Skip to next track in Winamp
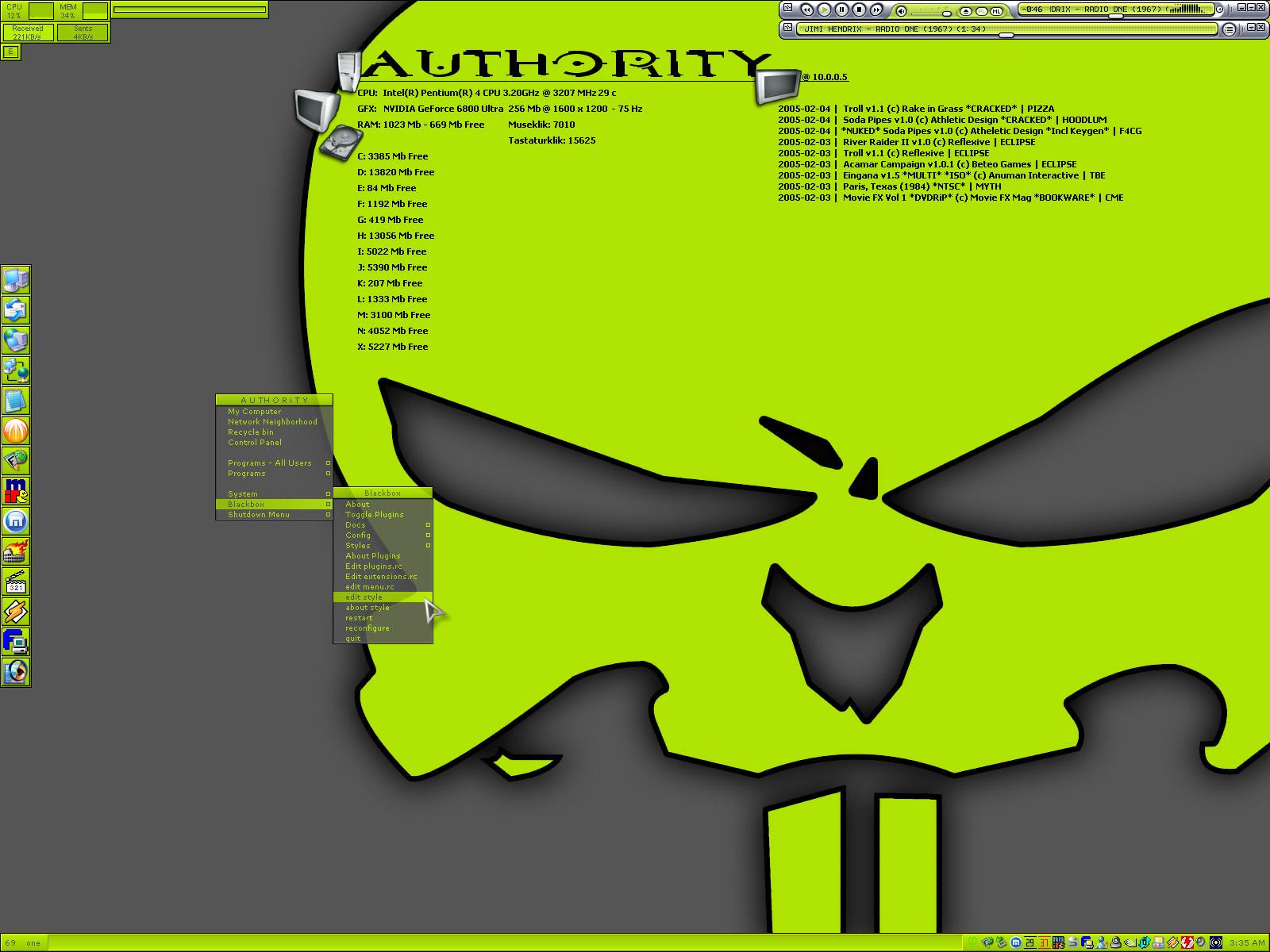 [x=876, y=10]
